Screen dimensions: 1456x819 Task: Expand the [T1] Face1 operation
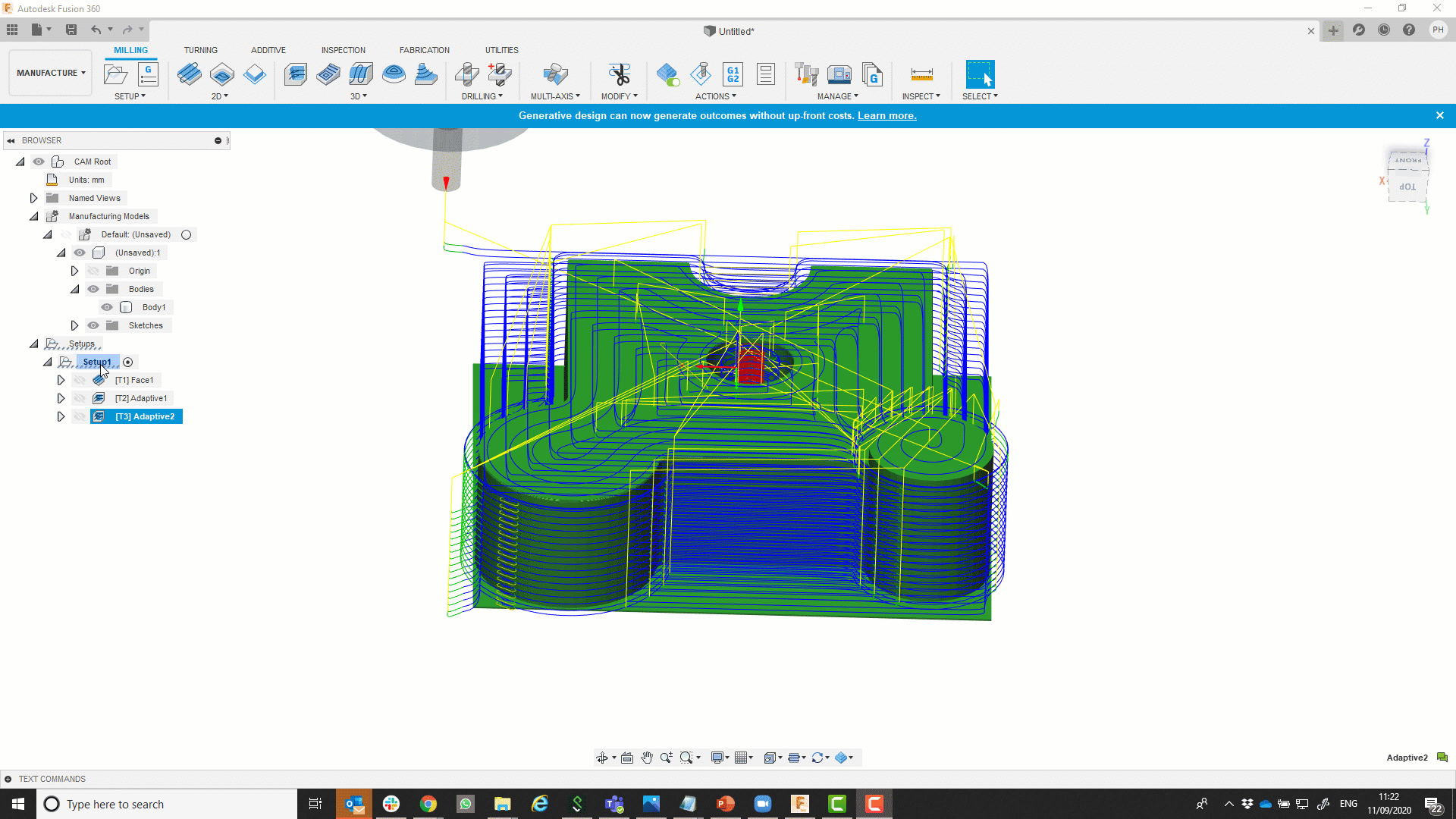click(x=61, y=380)
